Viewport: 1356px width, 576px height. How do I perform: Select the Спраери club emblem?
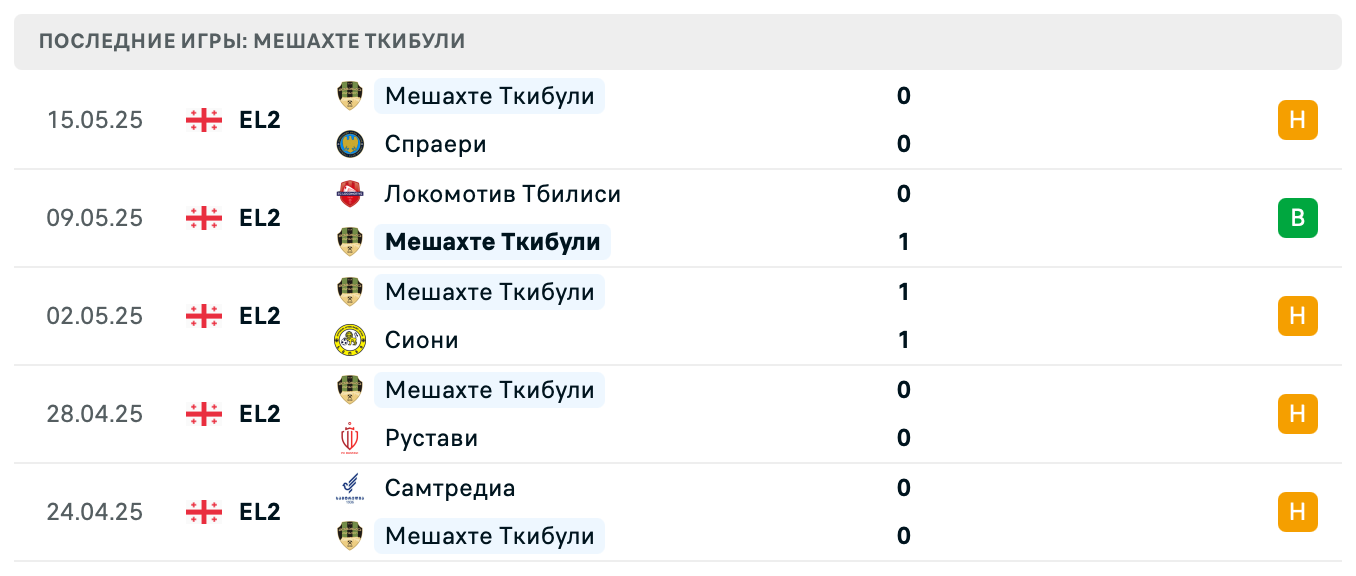(349, 144)
